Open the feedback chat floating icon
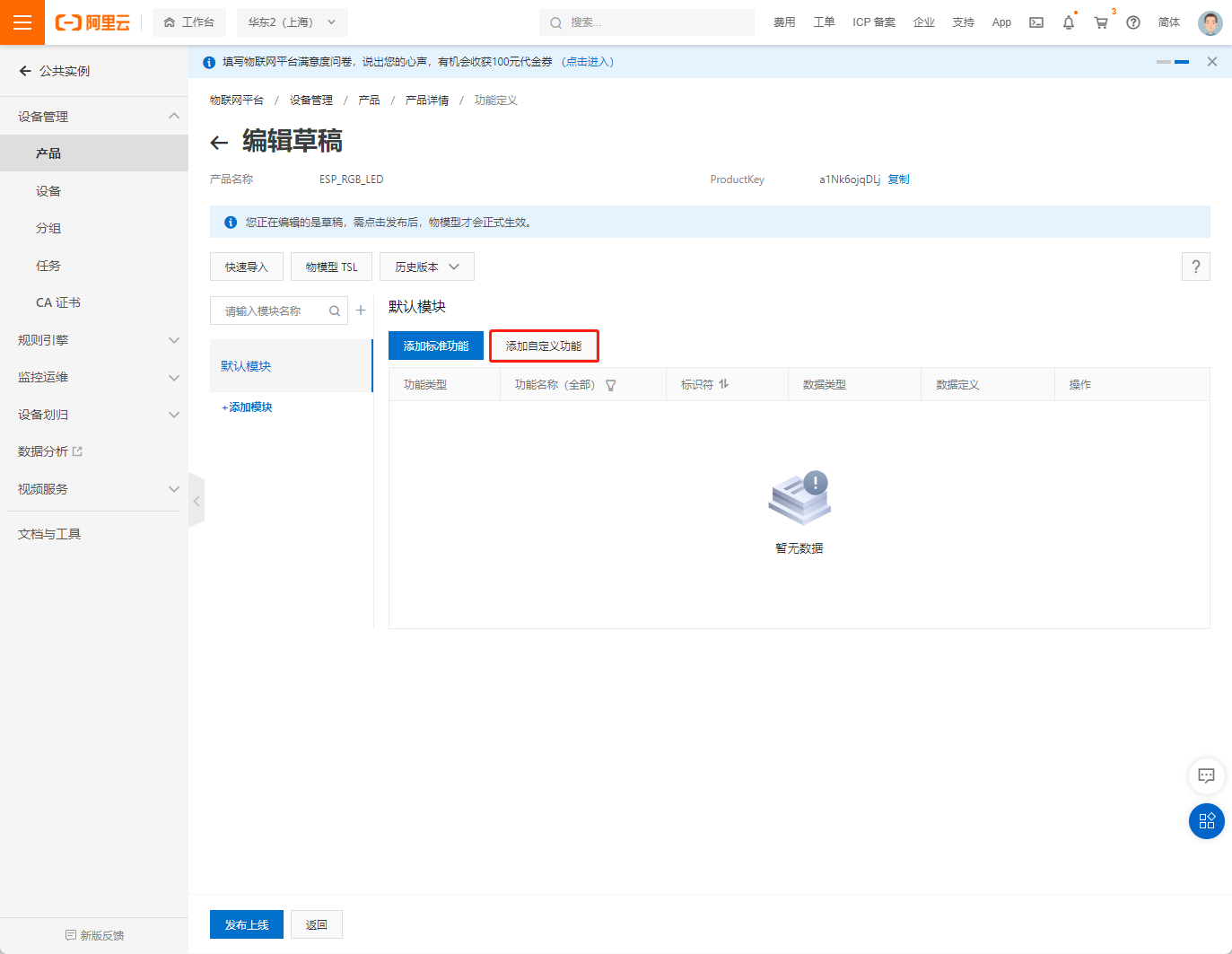The image size is (1232, 954). pos(1207,775)
